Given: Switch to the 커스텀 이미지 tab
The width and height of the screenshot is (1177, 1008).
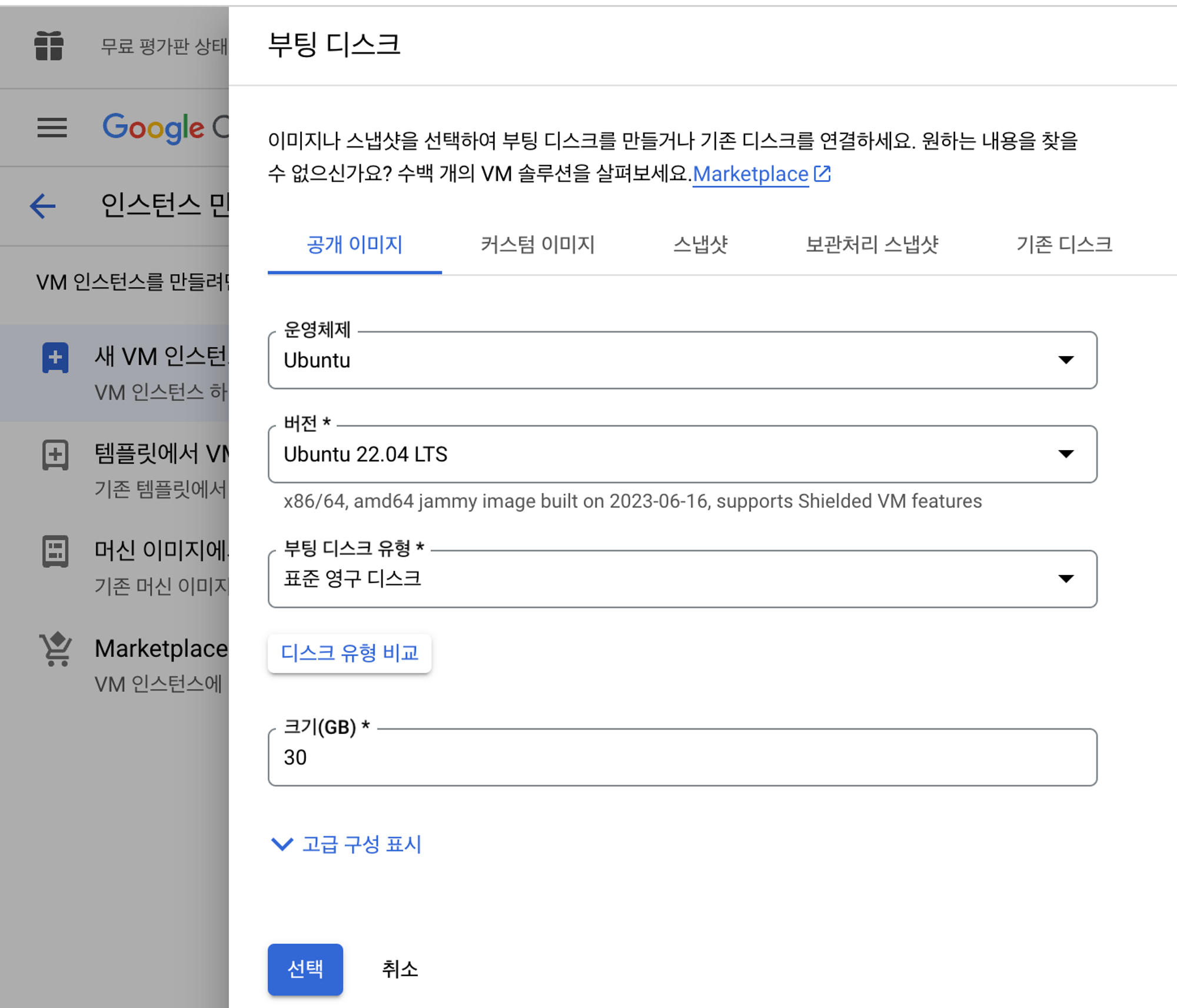Looking at the screenshot, I should (537, 245).
